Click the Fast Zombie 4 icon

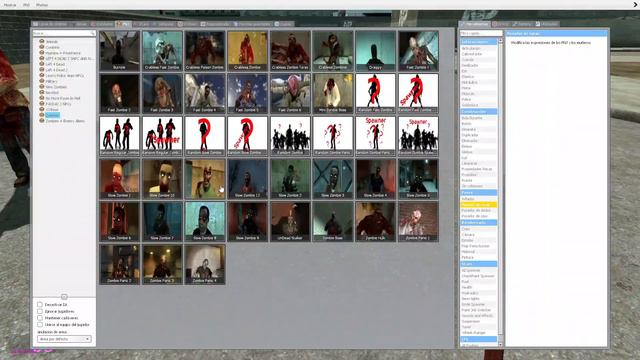coord(205,93)
